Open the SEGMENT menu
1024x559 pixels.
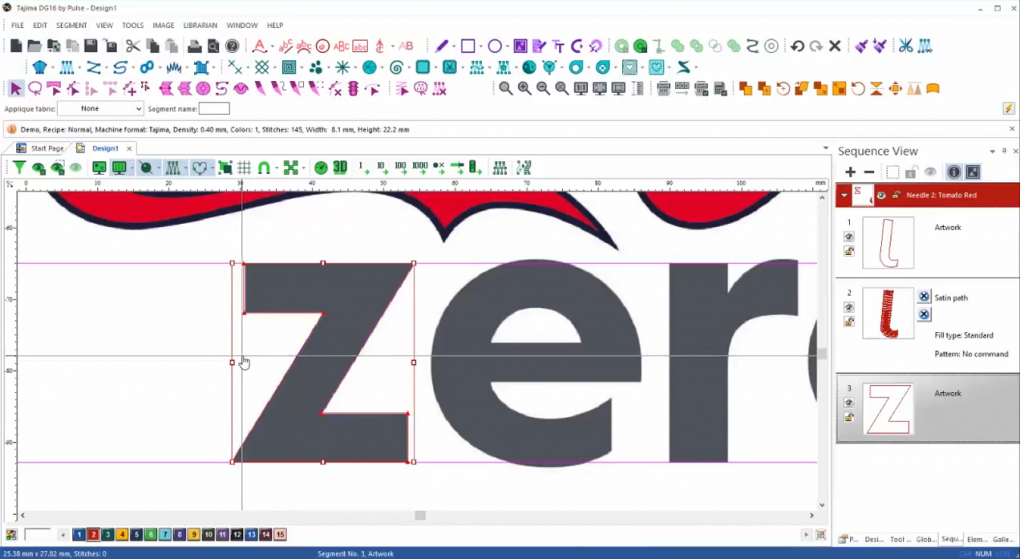(x=71, y=25)
